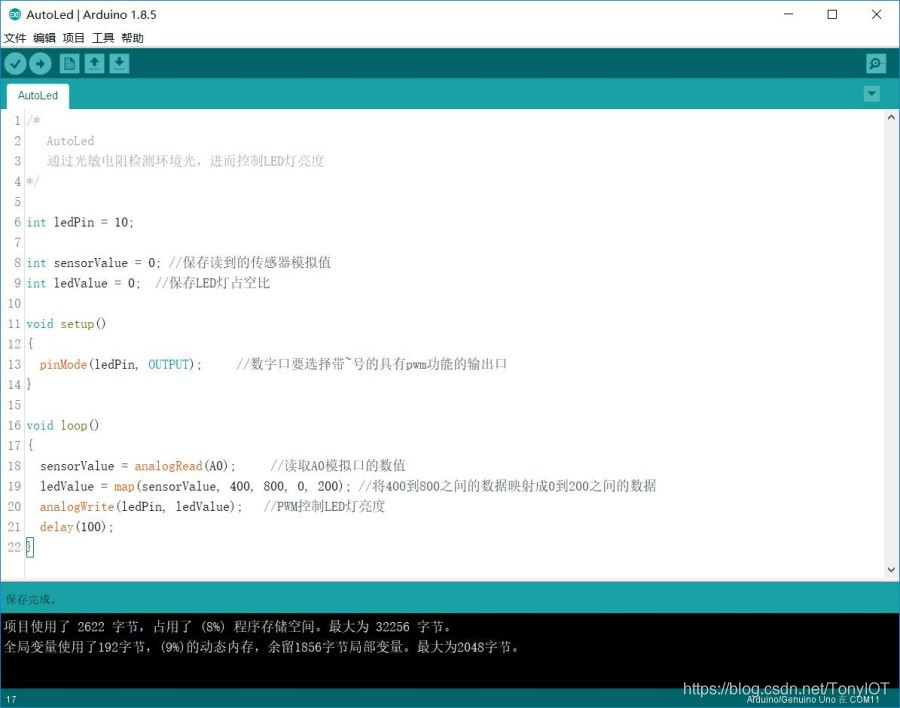Click the "AutoLed" comment text on line 2
The height and width of the screenshot is (708, 900).
tap(70, 141)
